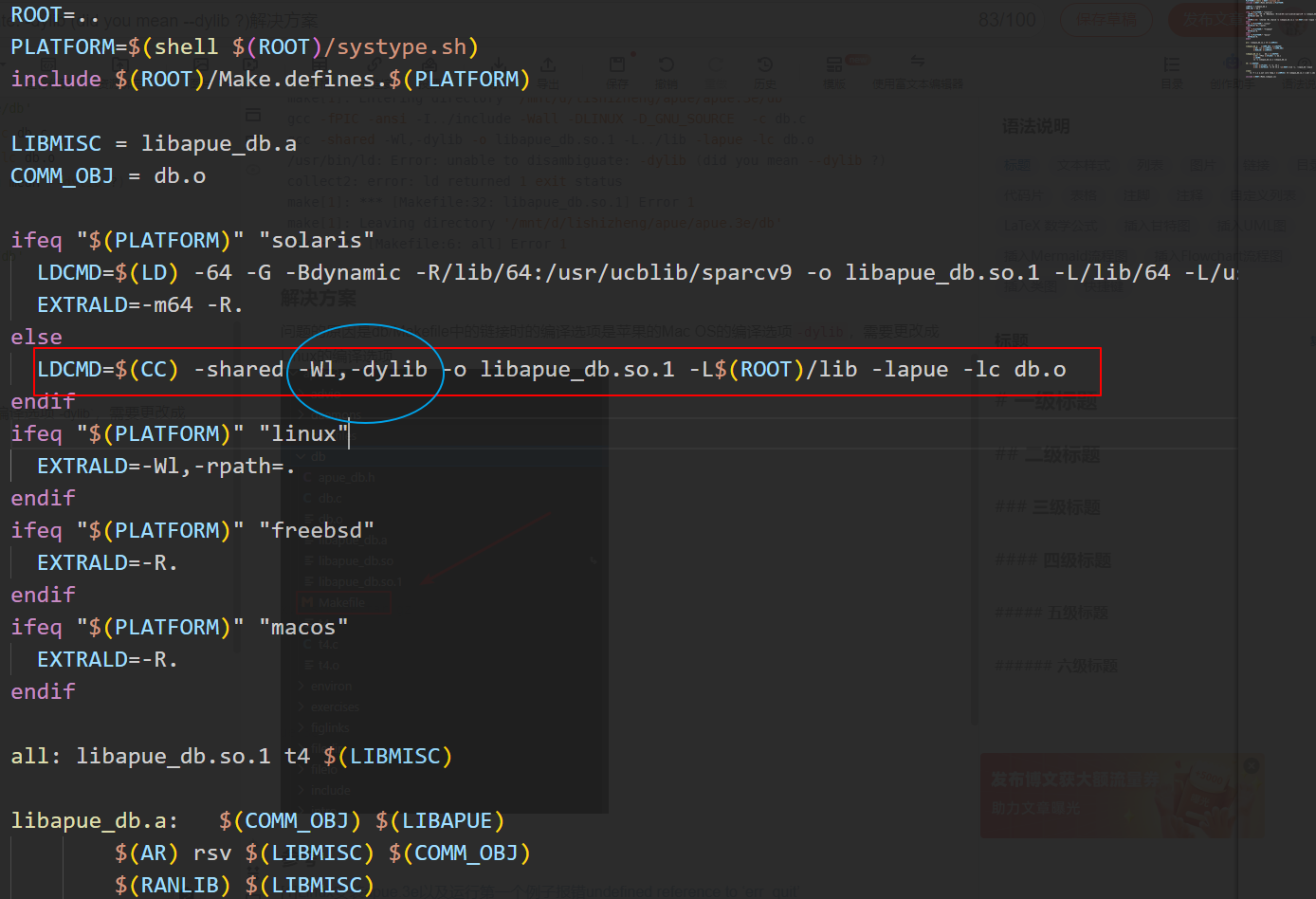The height and width of the screenshot is (899, 1316).
Task: Choose the #### 四级标题 heading template
Action: 1052,560
